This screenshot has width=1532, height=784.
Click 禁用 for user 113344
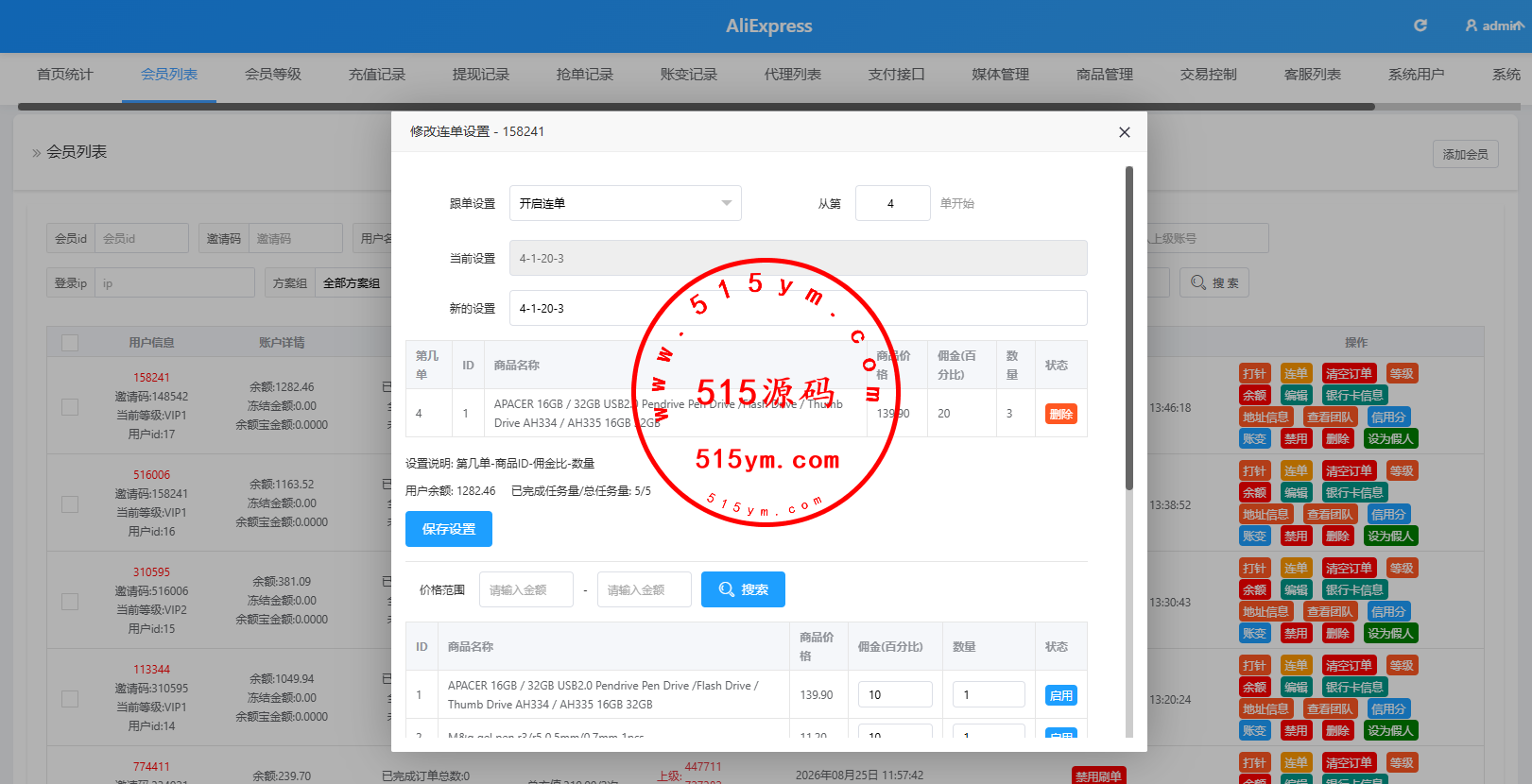pos(1296,730)
